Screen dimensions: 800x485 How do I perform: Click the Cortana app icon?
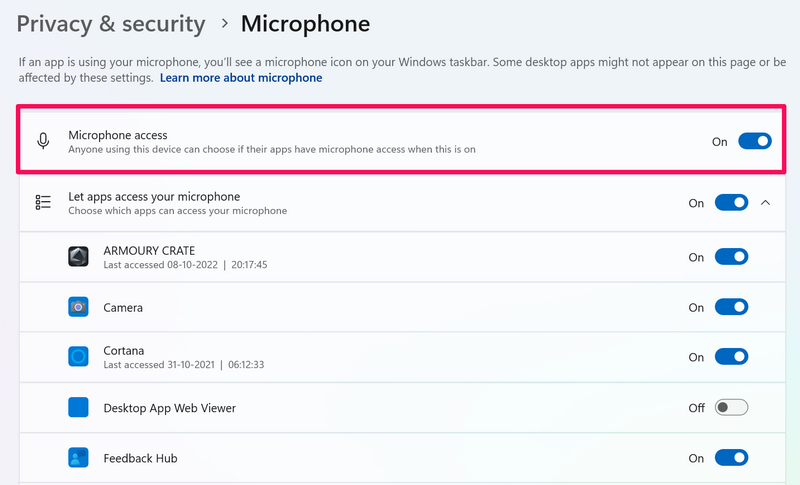click(79, 357)
